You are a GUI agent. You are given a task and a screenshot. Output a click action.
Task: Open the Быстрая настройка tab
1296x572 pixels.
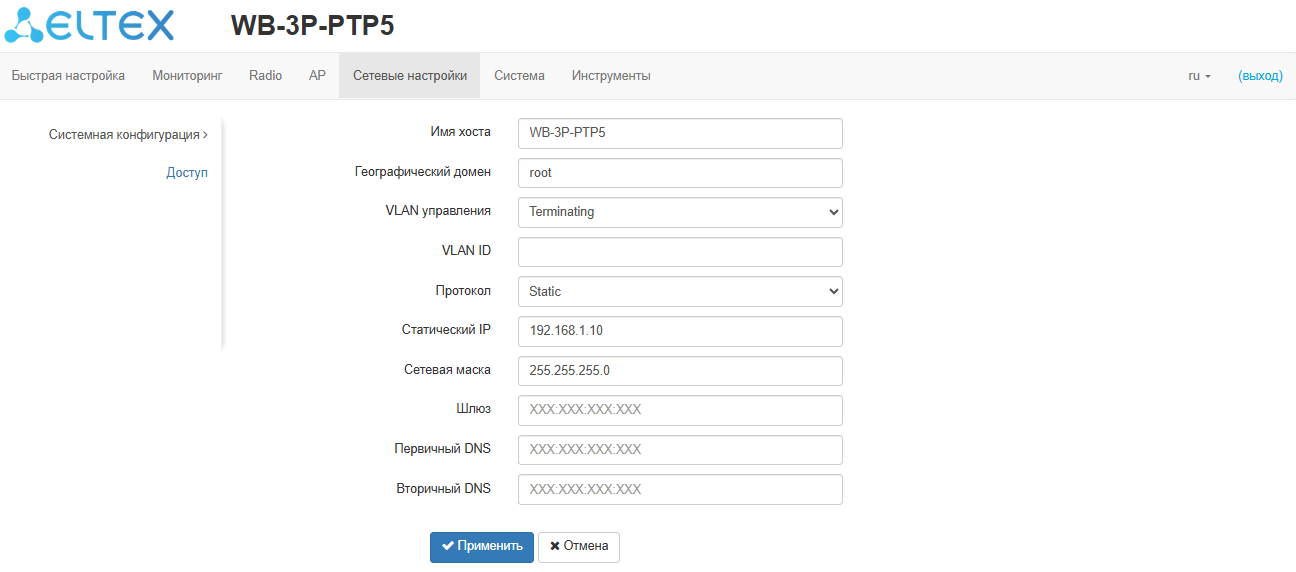(68, 76)
